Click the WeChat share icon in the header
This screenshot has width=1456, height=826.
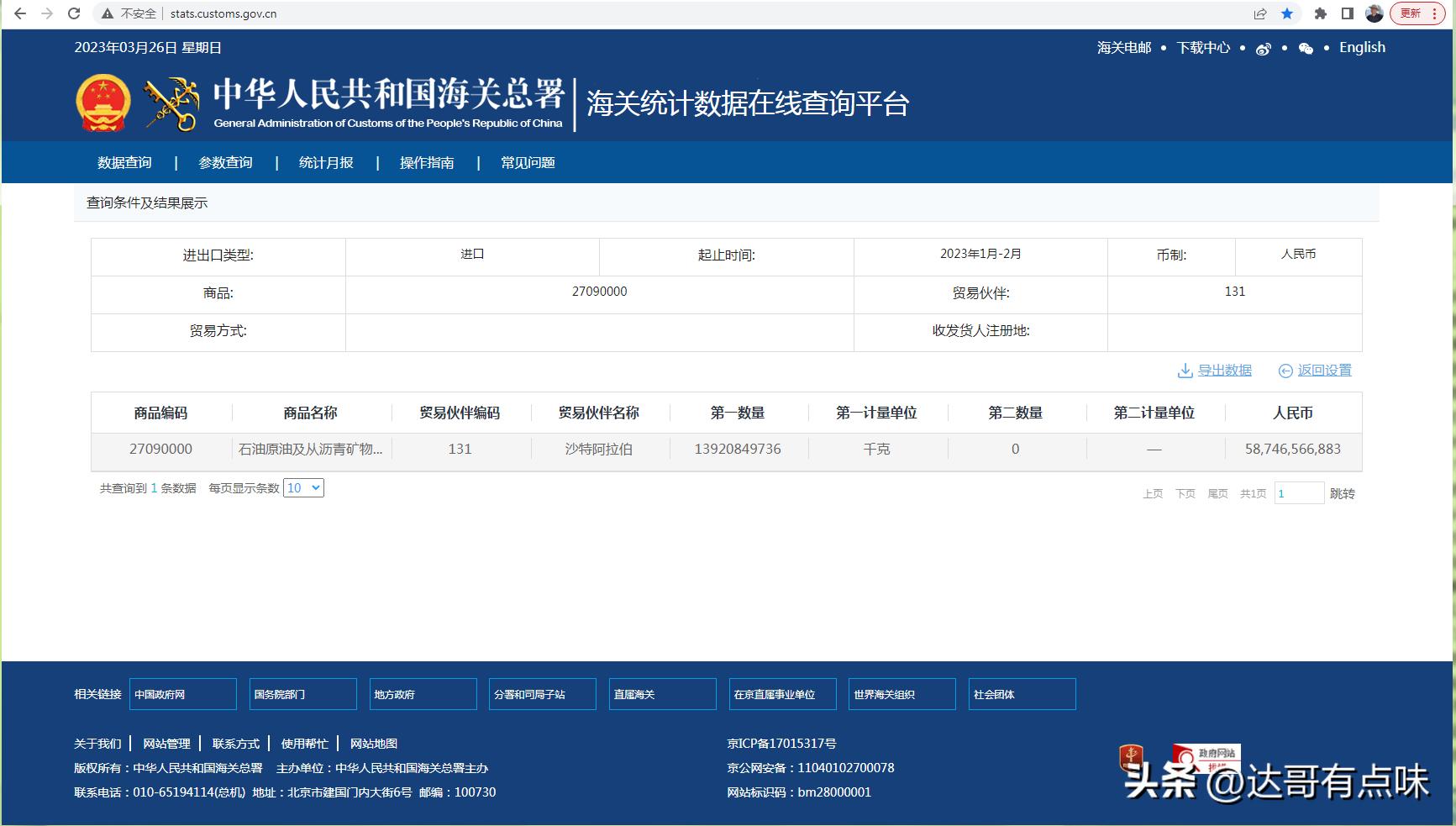tap(1306, 48)
